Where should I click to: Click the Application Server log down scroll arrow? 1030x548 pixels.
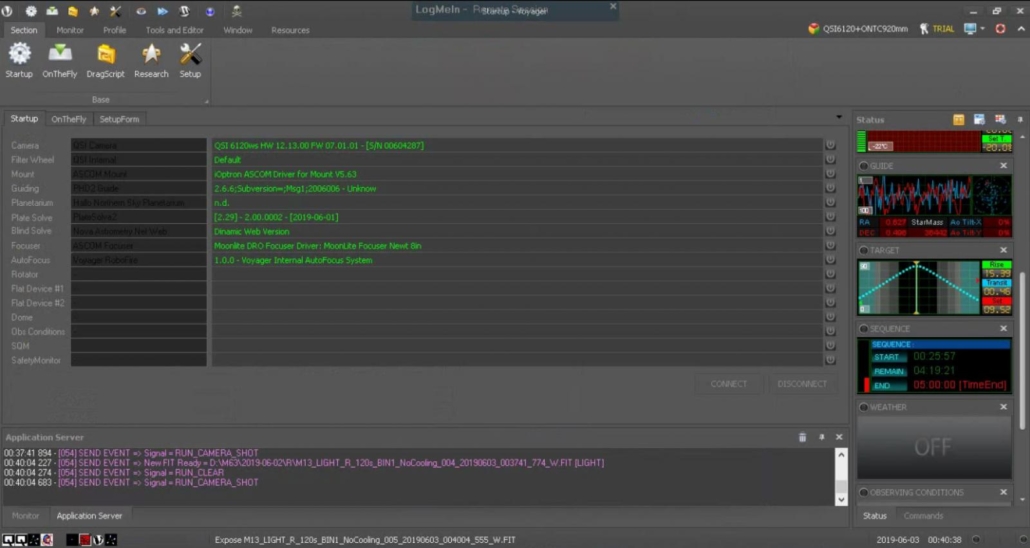[841, 499]
